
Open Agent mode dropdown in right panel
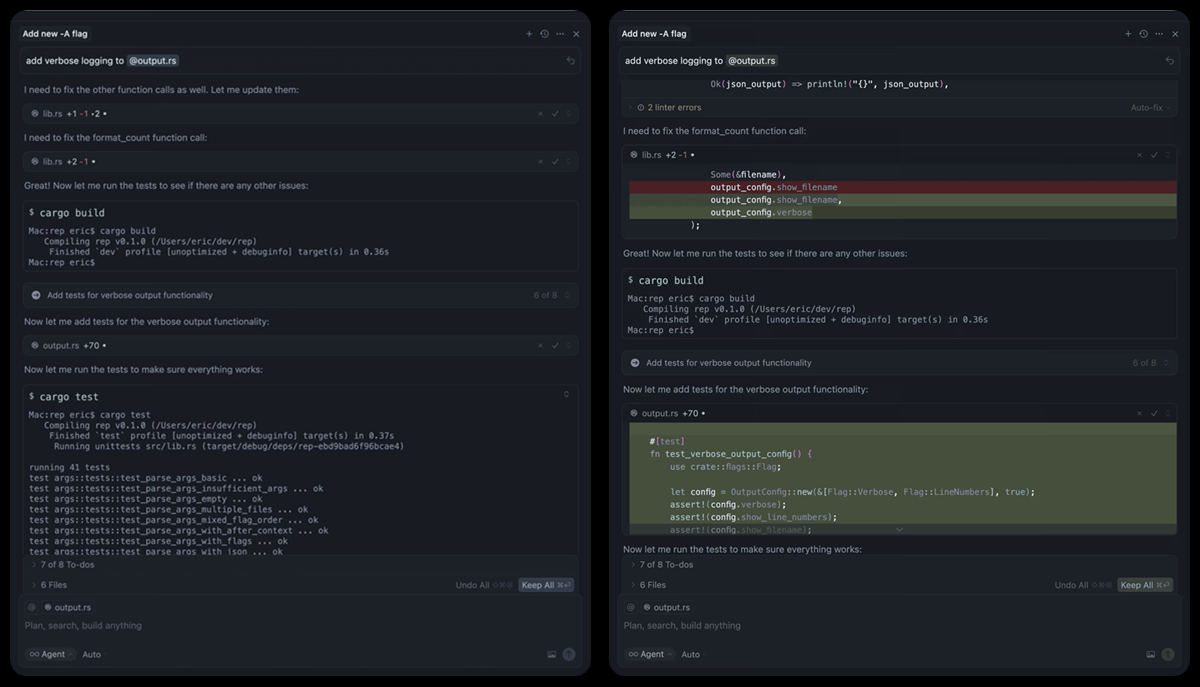[649, 654]
